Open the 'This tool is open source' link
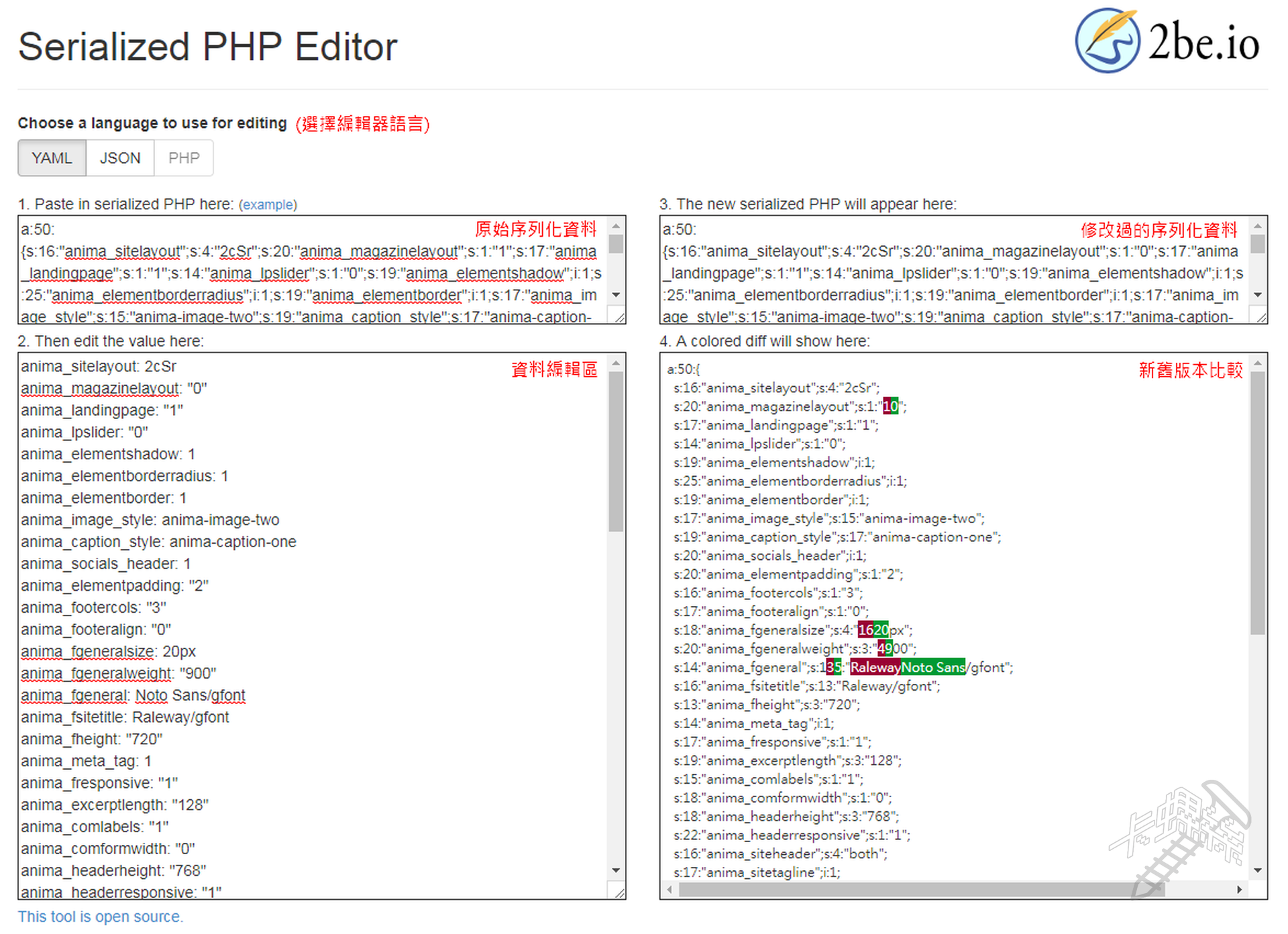 tap(100, 917)
